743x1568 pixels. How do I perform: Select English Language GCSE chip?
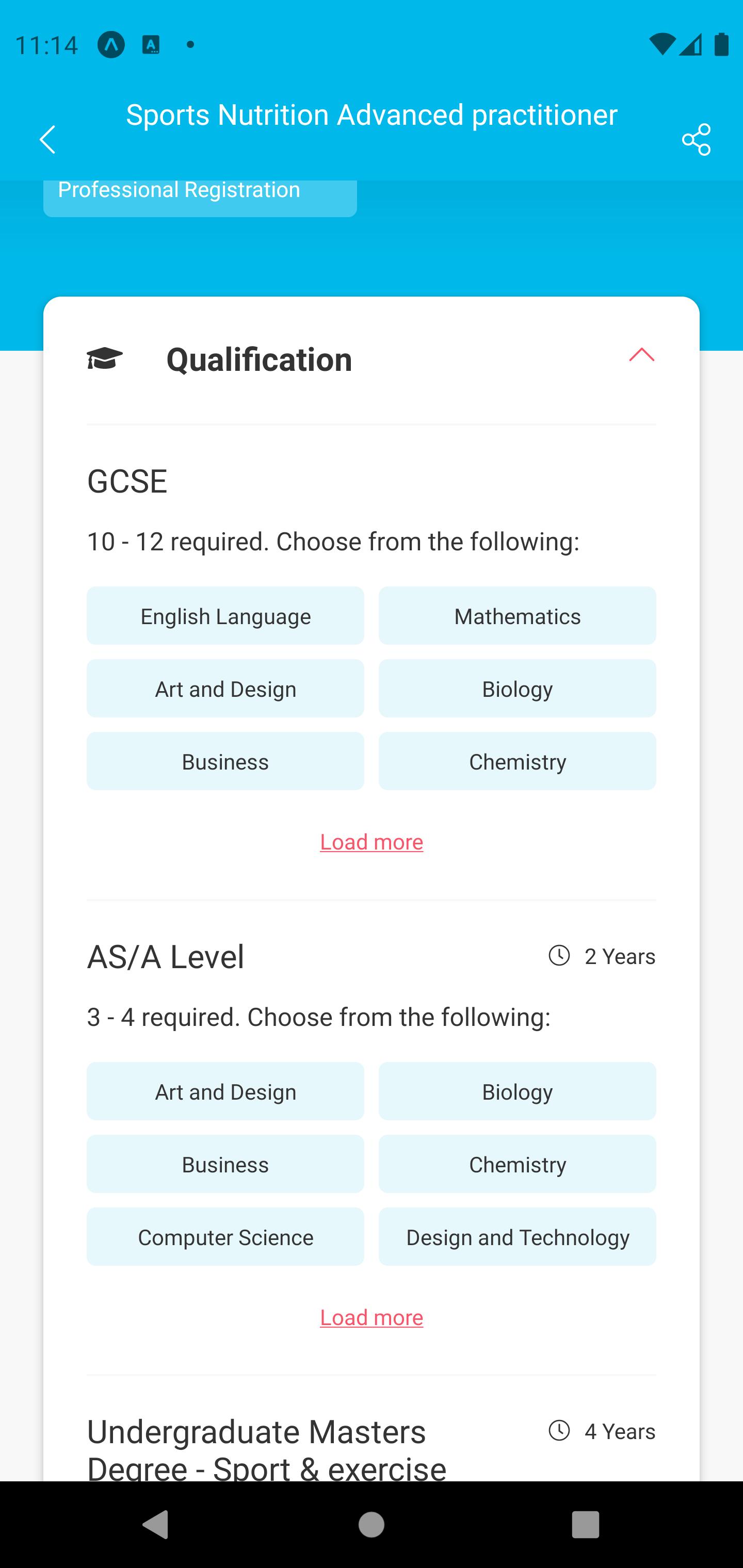pos(225,615)
